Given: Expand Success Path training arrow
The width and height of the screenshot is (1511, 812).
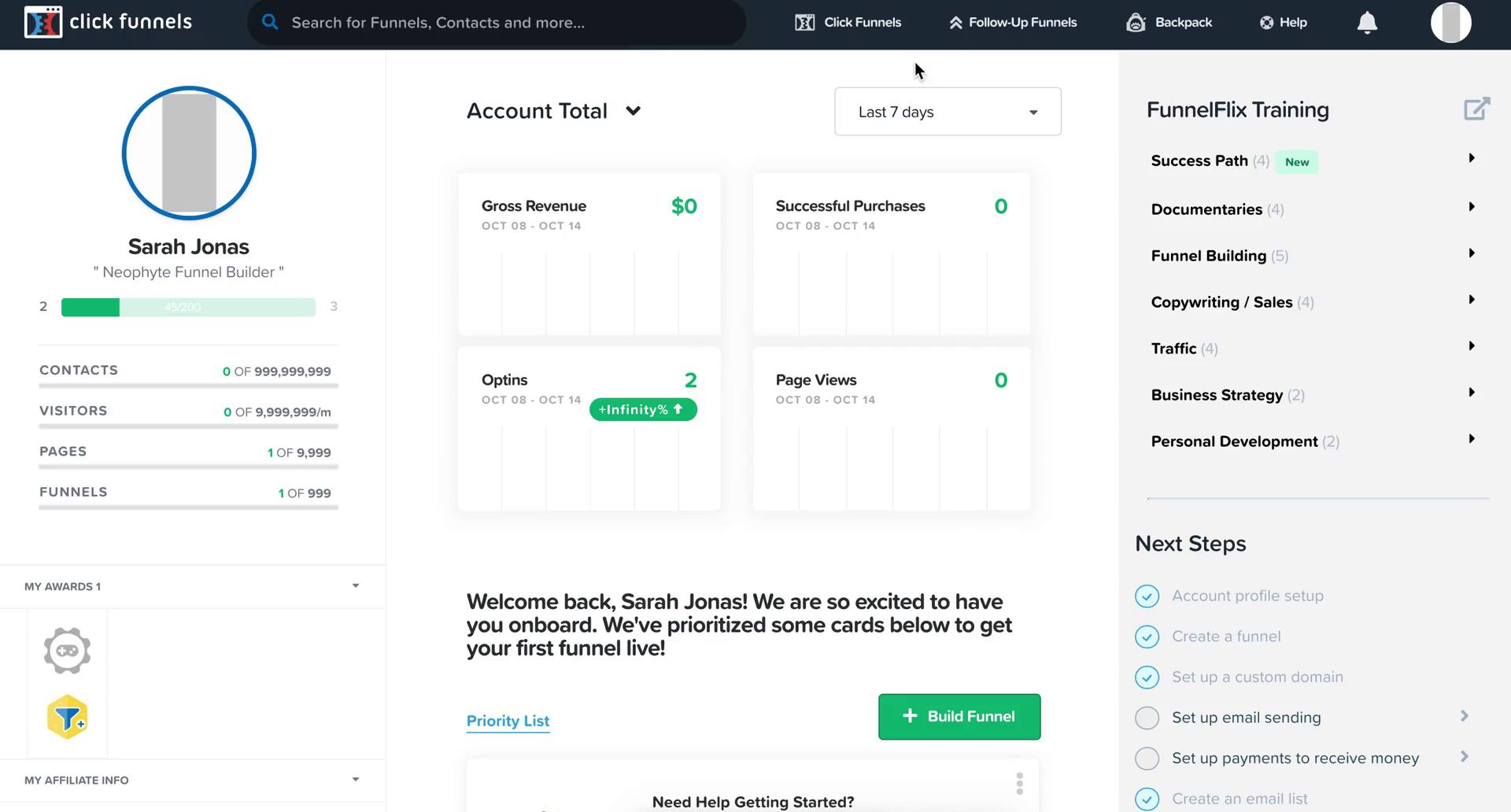Looking at the screenshot, I should pos(1471,158).
